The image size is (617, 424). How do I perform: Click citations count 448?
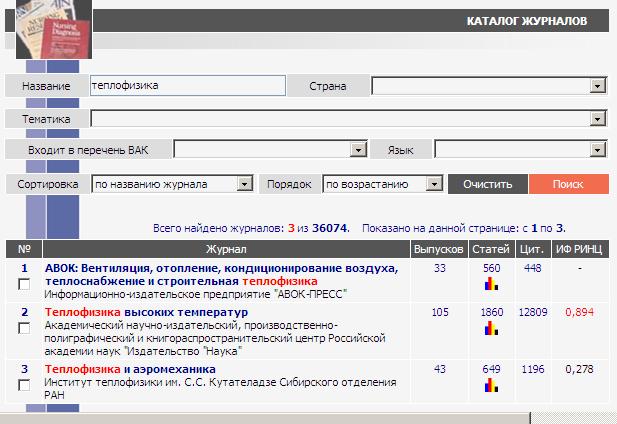tap(533, 268)
